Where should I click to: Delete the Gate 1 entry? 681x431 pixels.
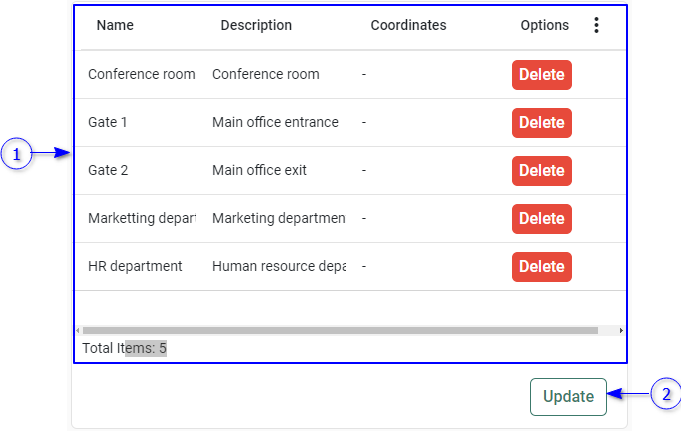point(541,123)
